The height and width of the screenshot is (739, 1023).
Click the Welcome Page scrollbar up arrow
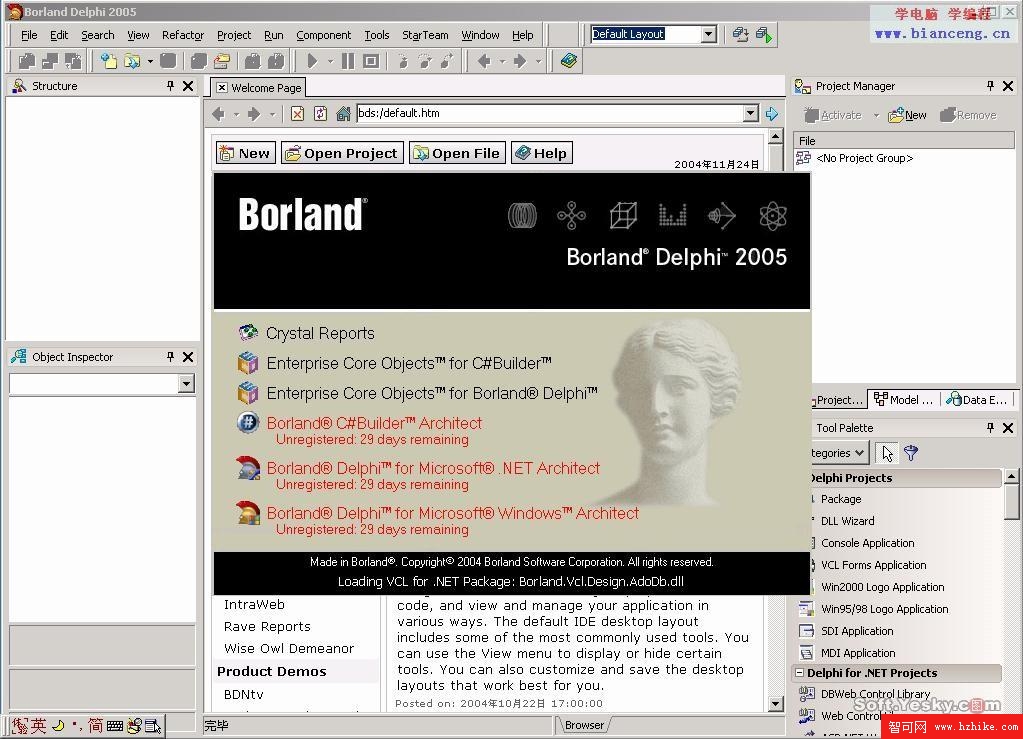point(776,136)
